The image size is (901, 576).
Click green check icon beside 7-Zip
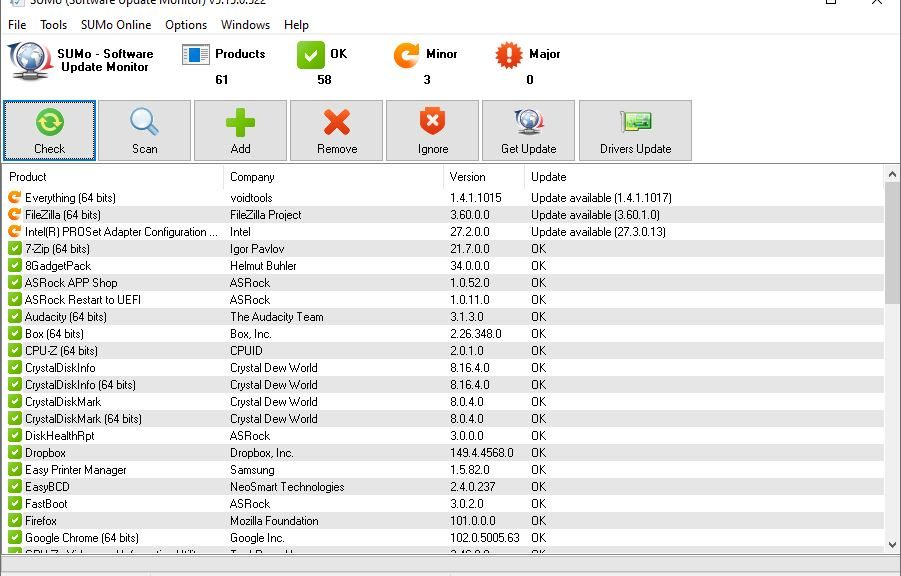coord(14,248)
